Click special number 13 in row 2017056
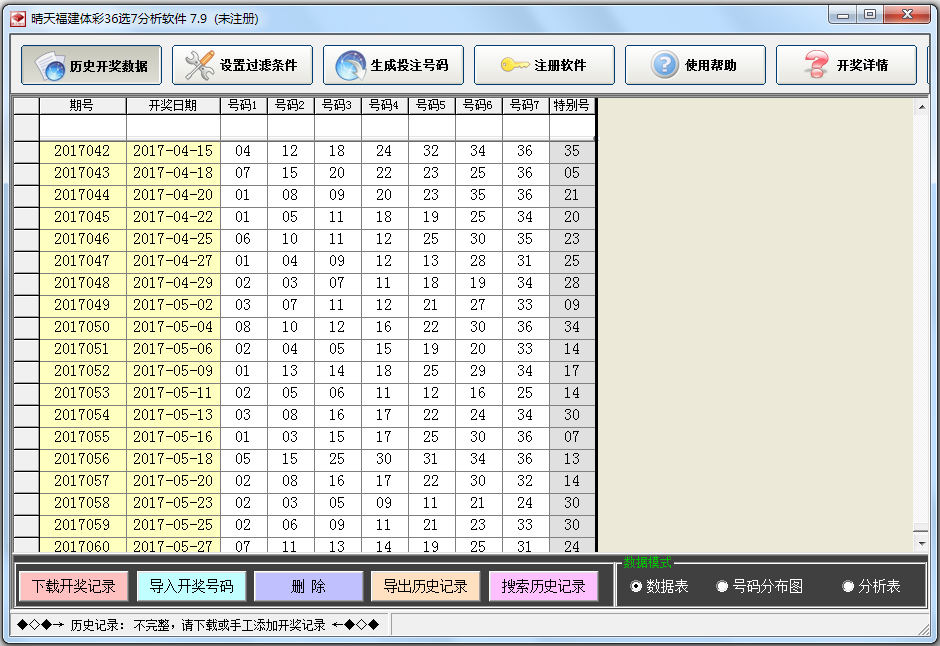The width and height of the screenshot is (940, 646). point(572,459)
